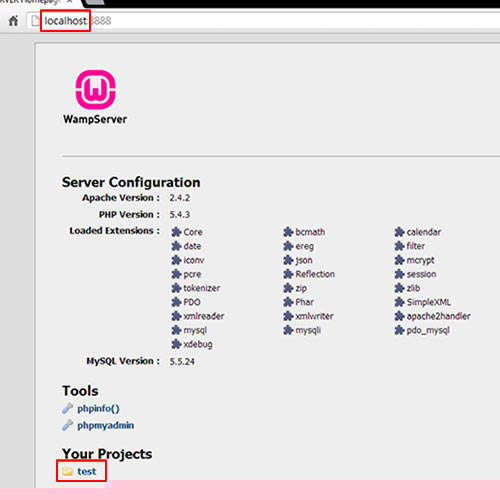Click the puzzle icon beside mysqli
The image size is (500, 500).
click(x=288, y=330)
